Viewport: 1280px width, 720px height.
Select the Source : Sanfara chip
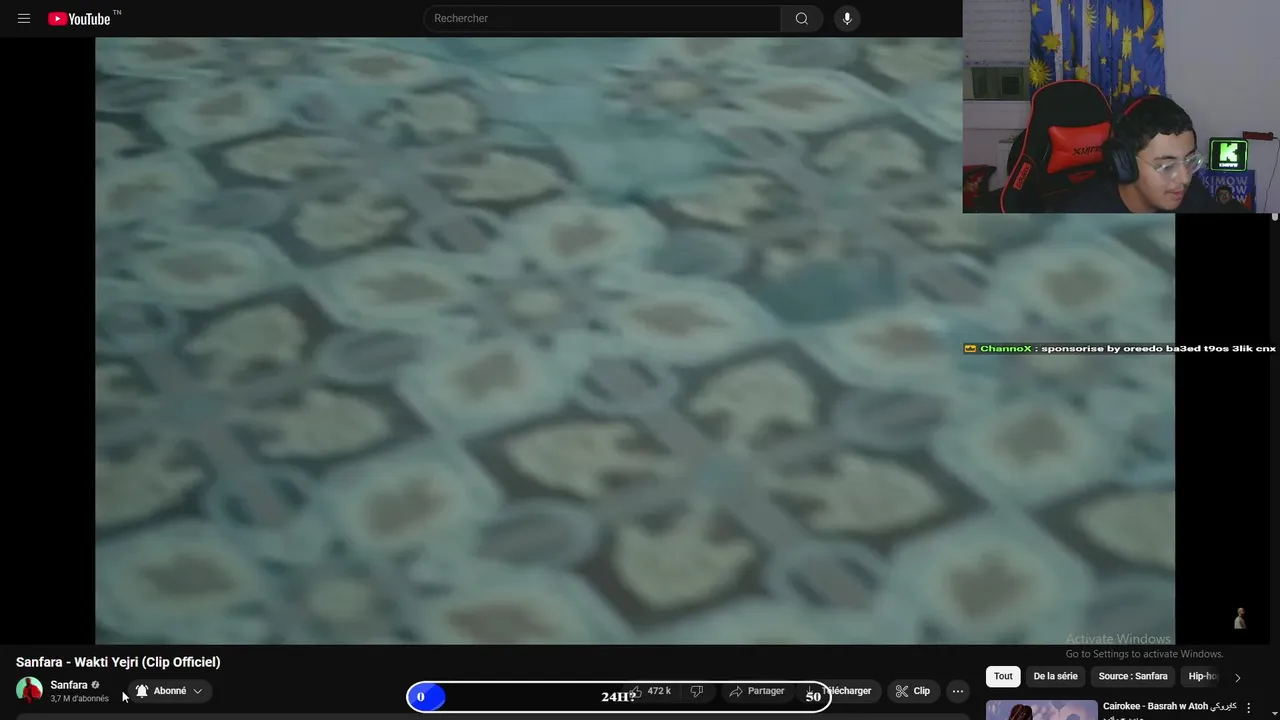click(x=1133, y=676)
